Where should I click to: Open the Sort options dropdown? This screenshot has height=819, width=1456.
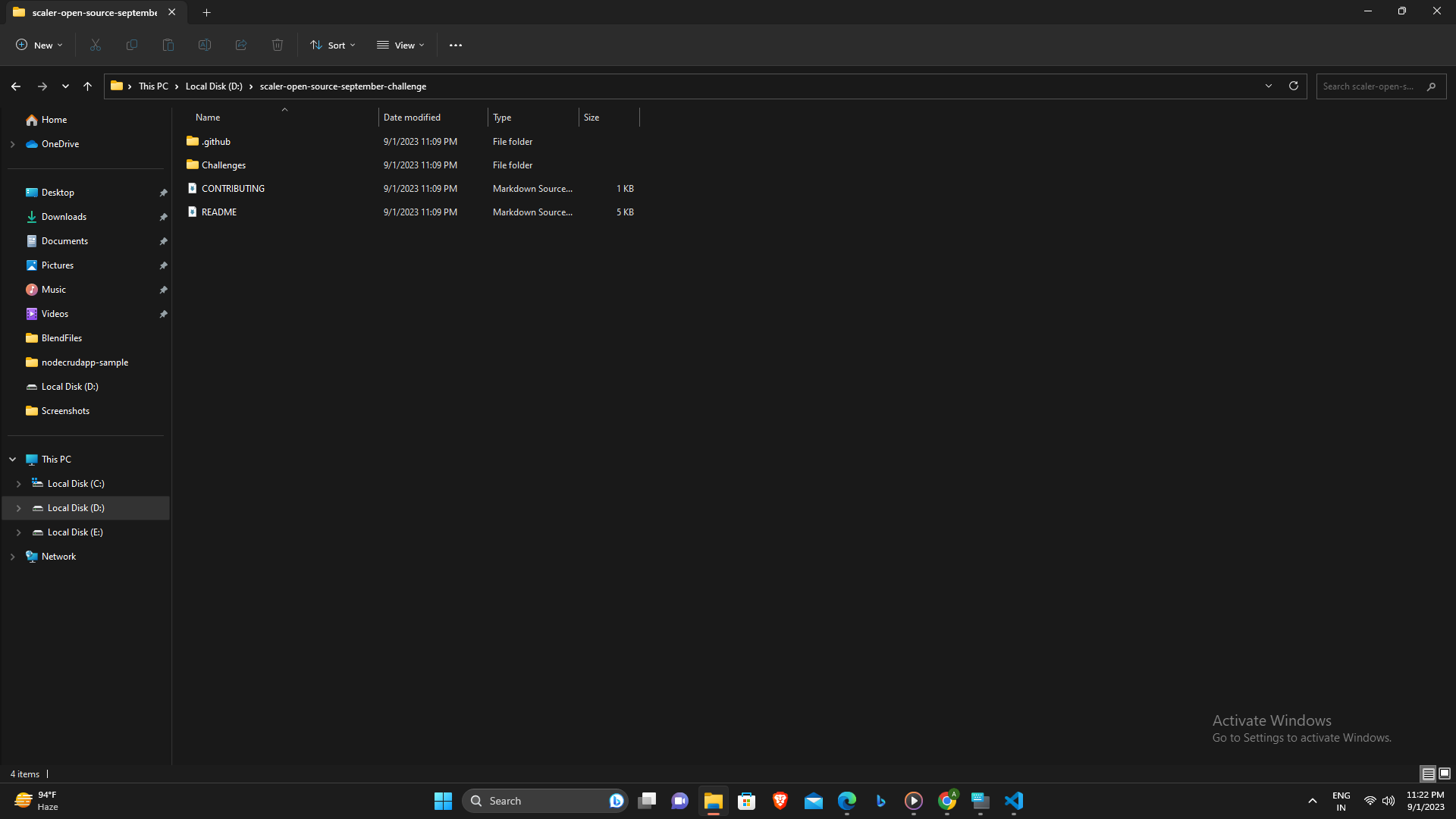click(332, 45)
